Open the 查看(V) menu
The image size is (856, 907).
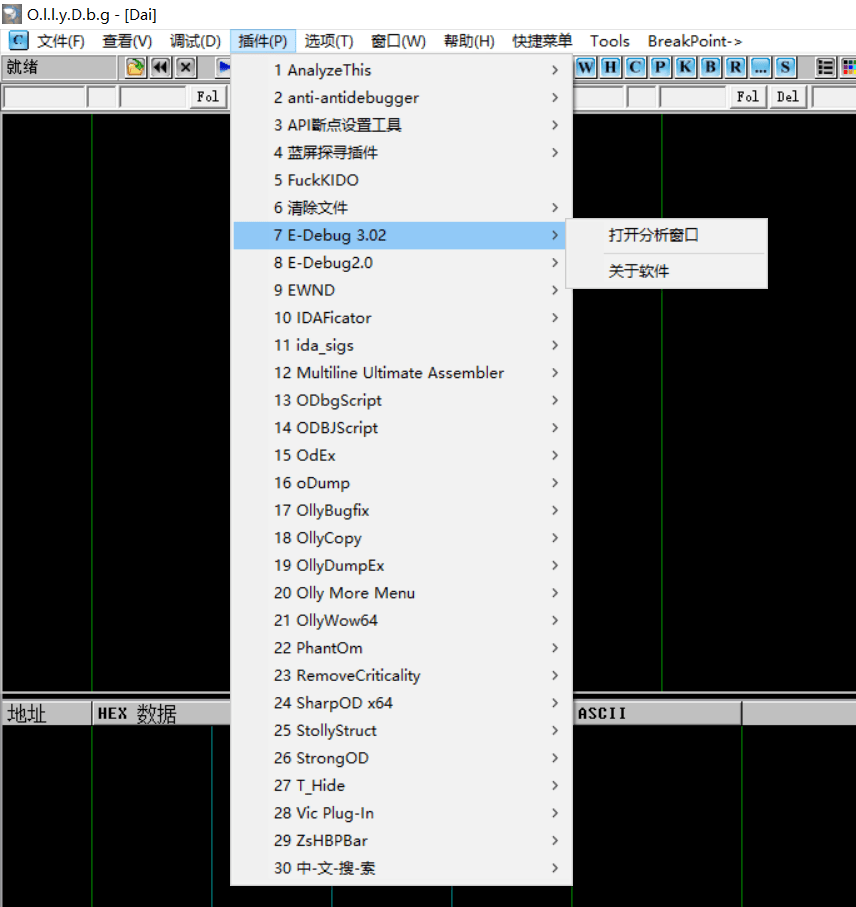127,41
